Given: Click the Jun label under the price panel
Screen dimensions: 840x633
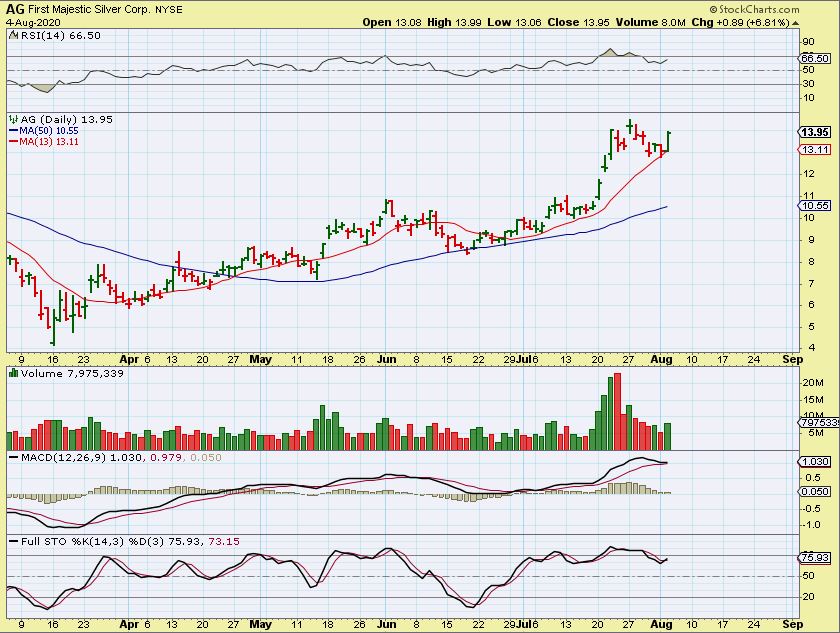Looking at the screenshot, I should (386, 360).
